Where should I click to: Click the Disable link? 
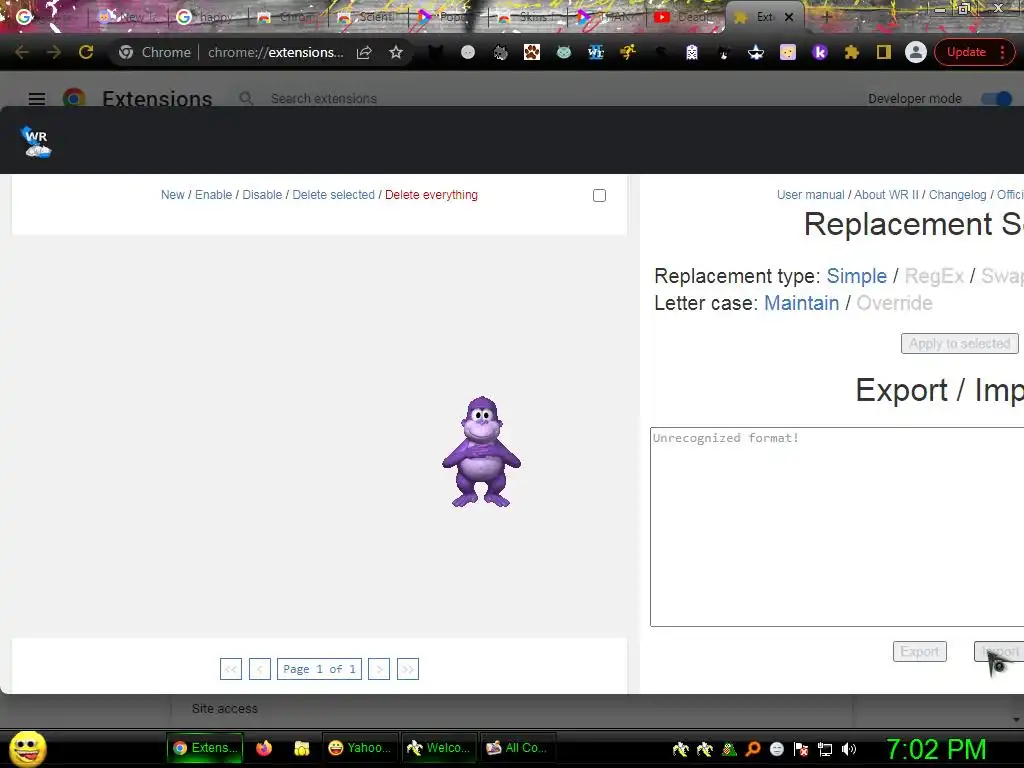click(262, 195)
